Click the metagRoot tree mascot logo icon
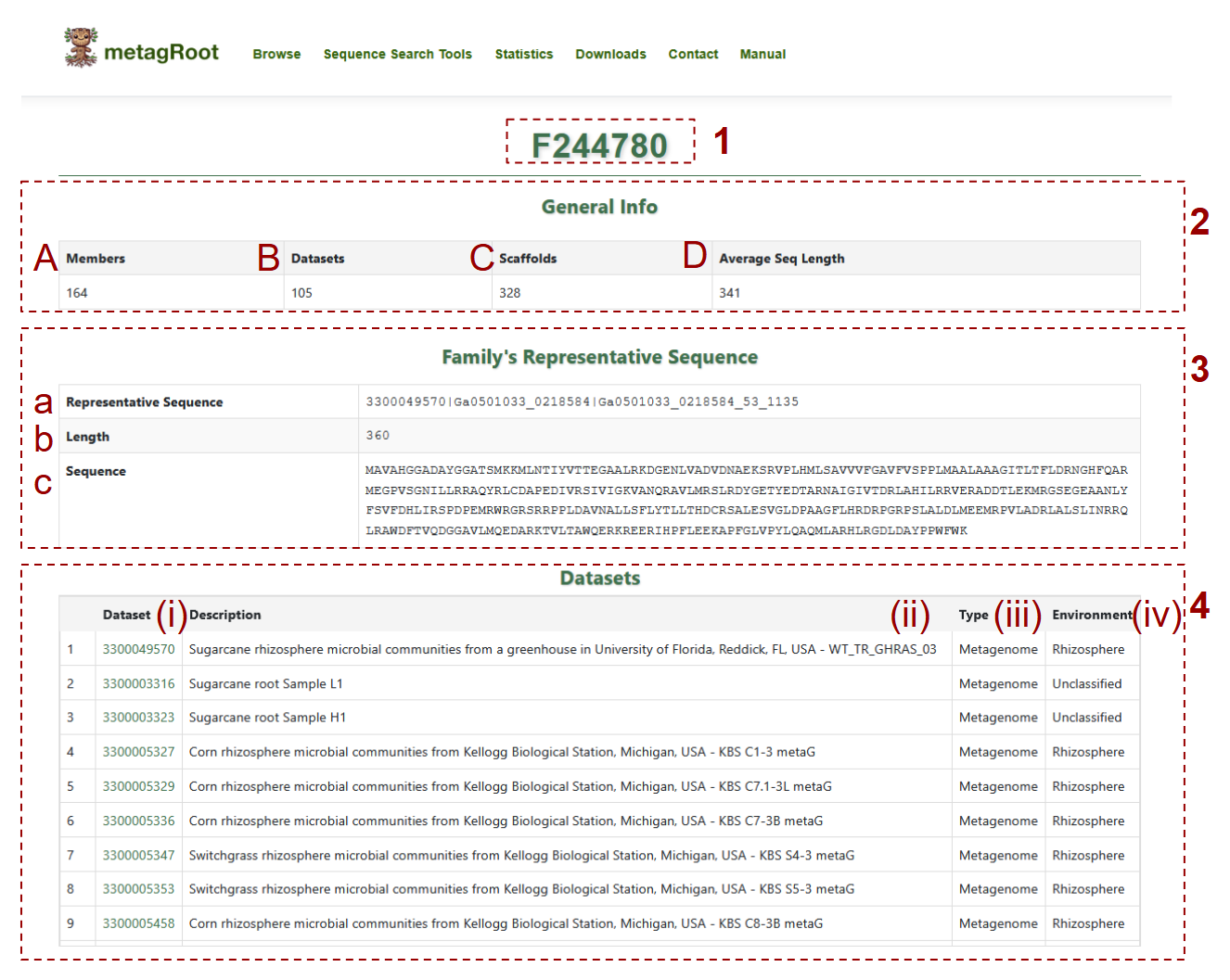 click(81, 47)
